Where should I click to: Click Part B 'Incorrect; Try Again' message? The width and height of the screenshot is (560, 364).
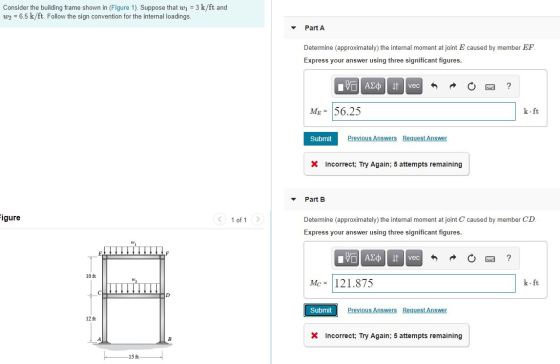pyautogui.click(x=386, y=336)
